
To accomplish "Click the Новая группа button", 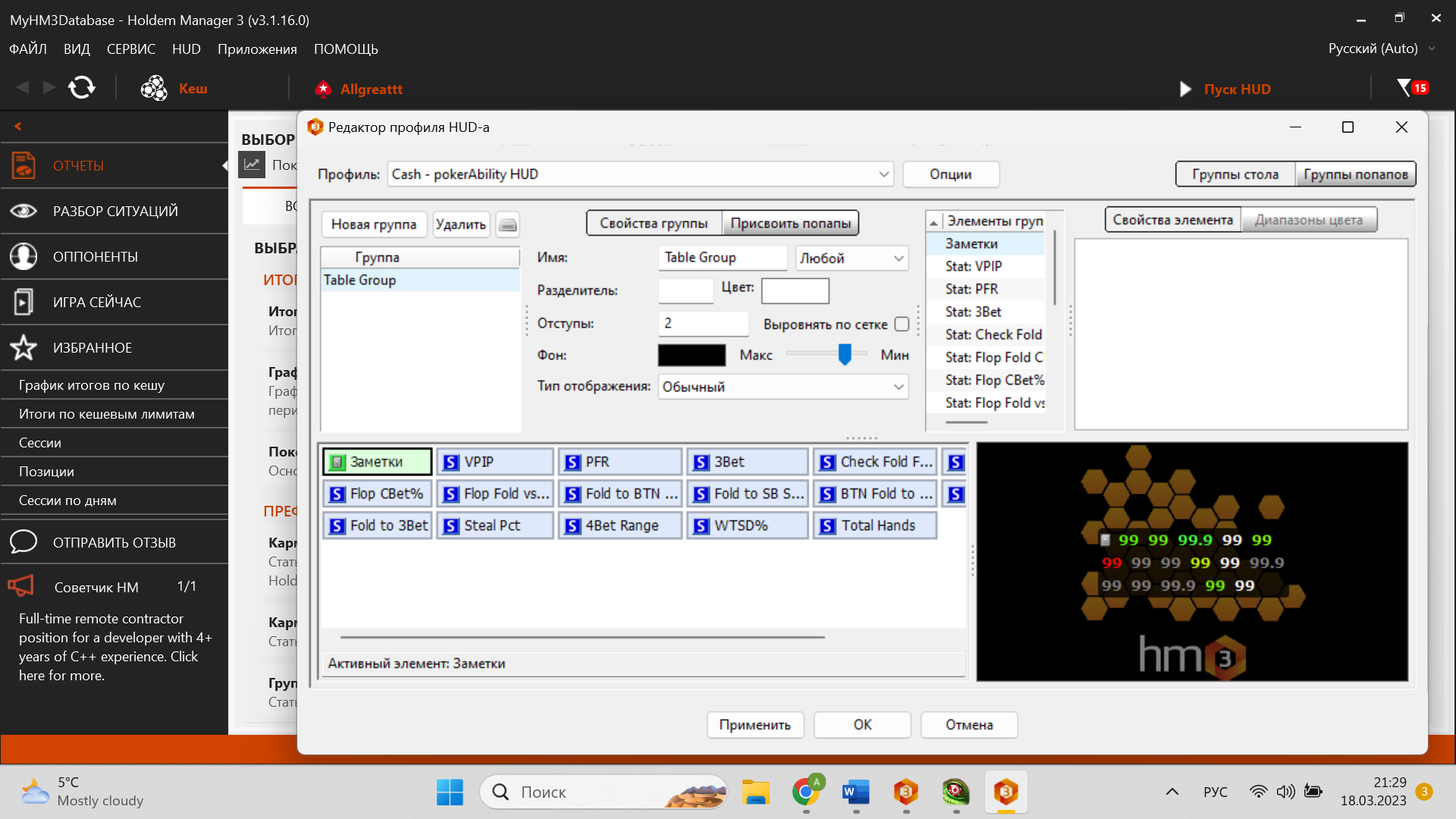I will click(x=374, y=224).
